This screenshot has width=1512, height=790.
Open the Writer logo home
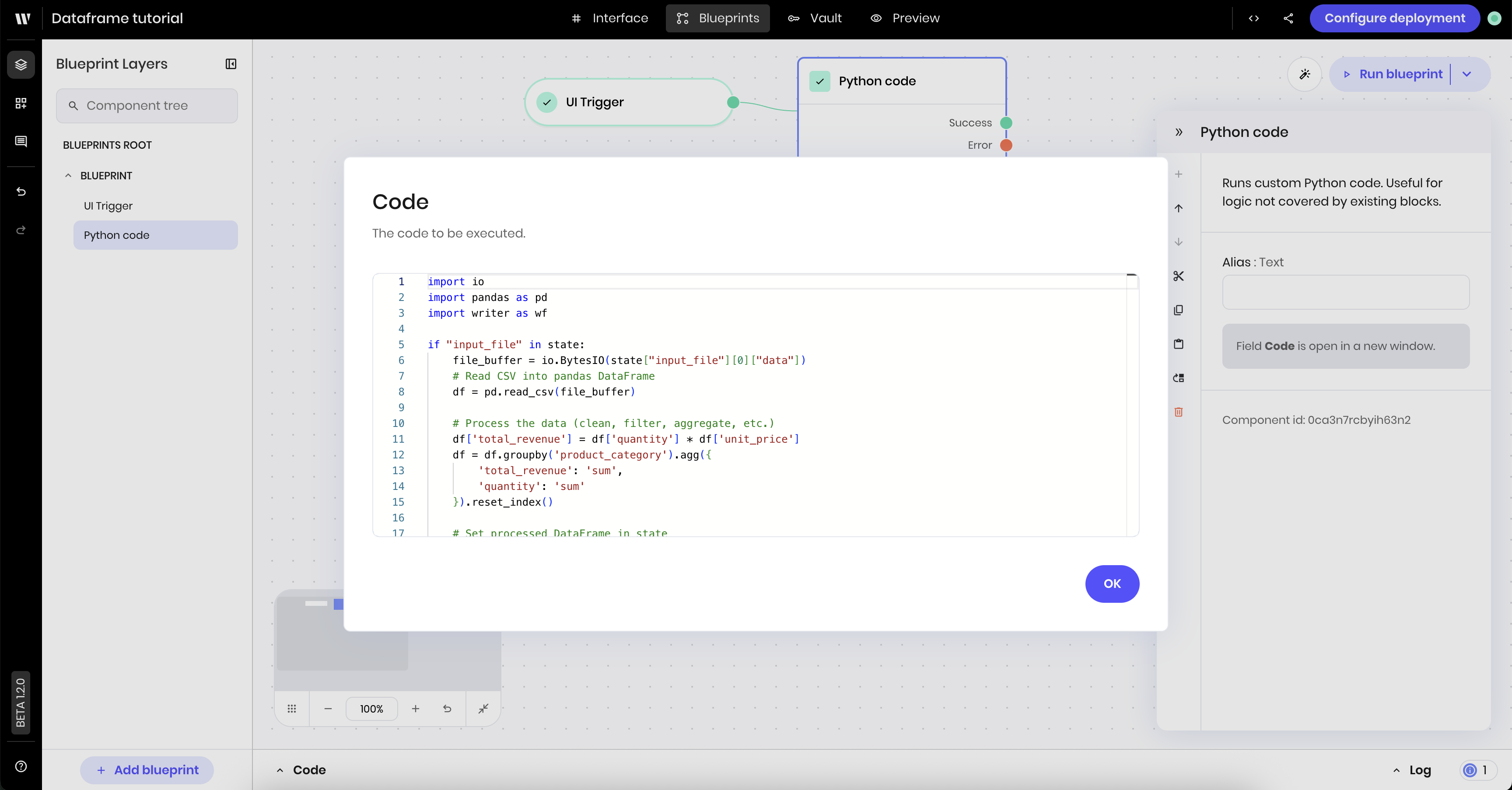(22, 18)
